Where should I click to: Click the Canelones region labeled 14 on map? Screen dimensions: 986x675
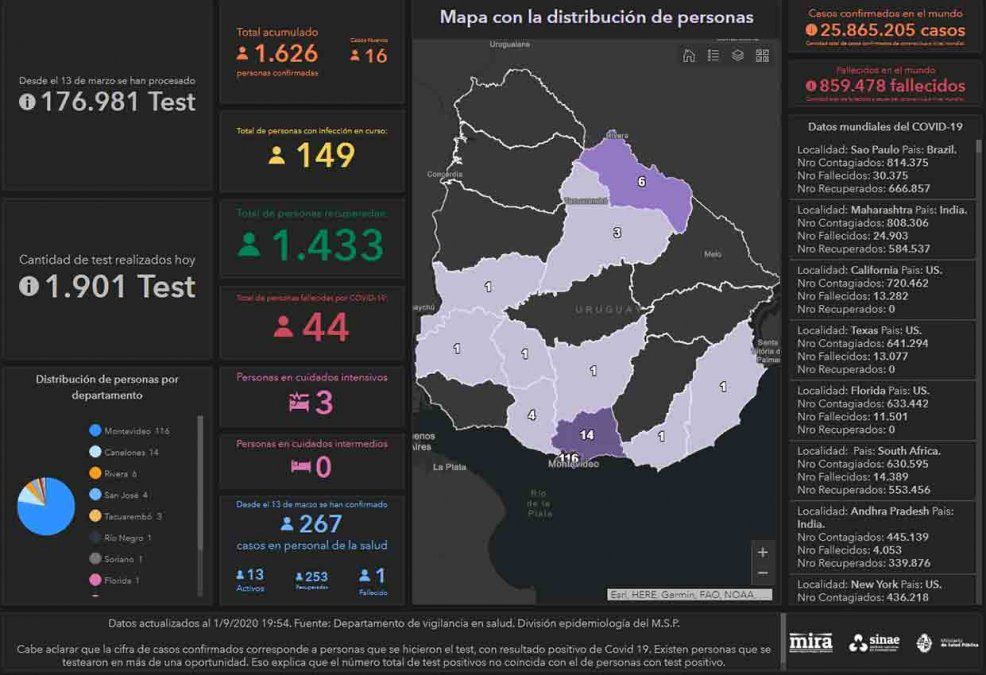(587, 436)
